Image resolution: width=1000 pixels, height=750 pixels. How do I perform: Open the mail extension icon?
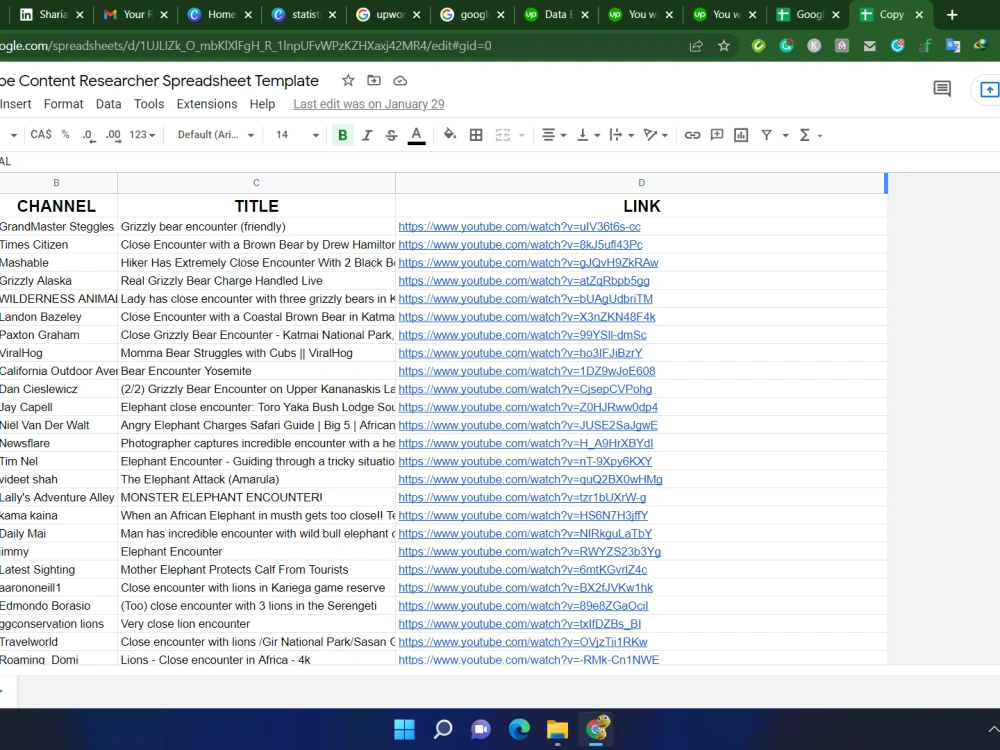869,46
